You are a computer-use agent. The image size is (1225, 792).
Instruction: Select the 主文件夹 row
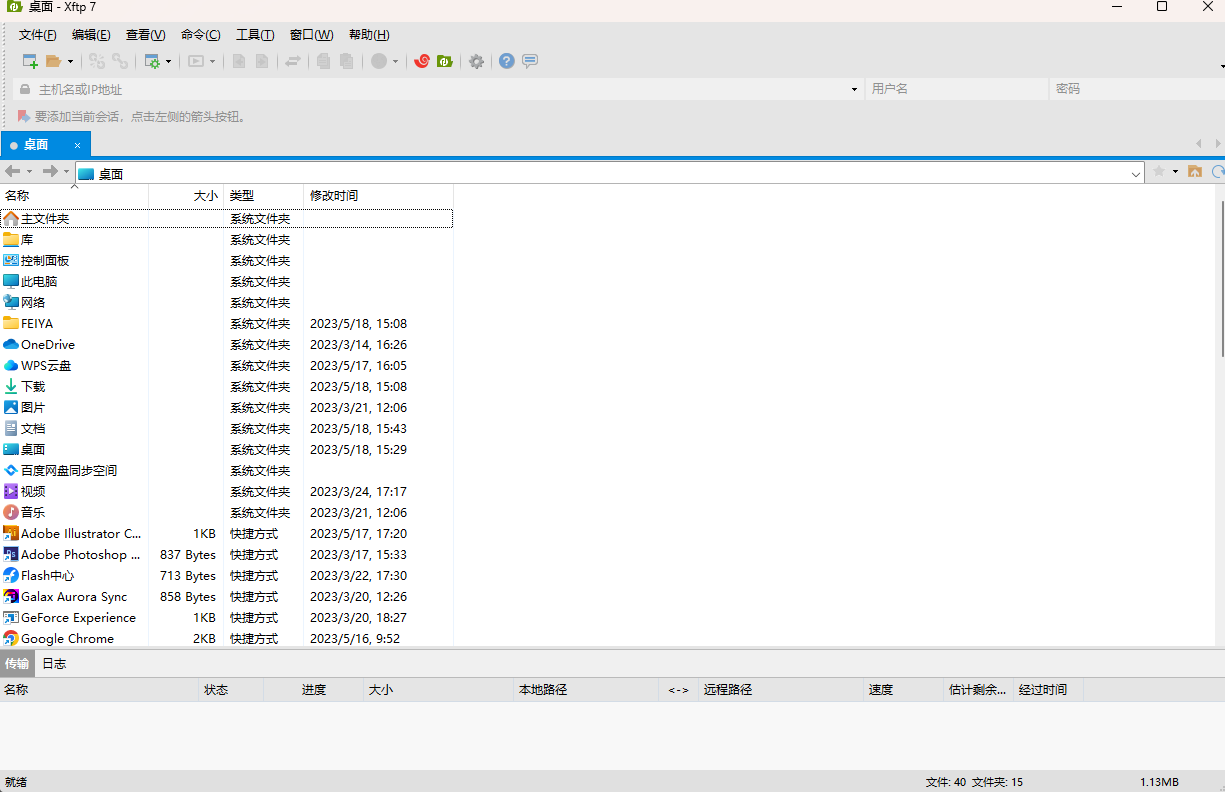click(x=226, y=218)
